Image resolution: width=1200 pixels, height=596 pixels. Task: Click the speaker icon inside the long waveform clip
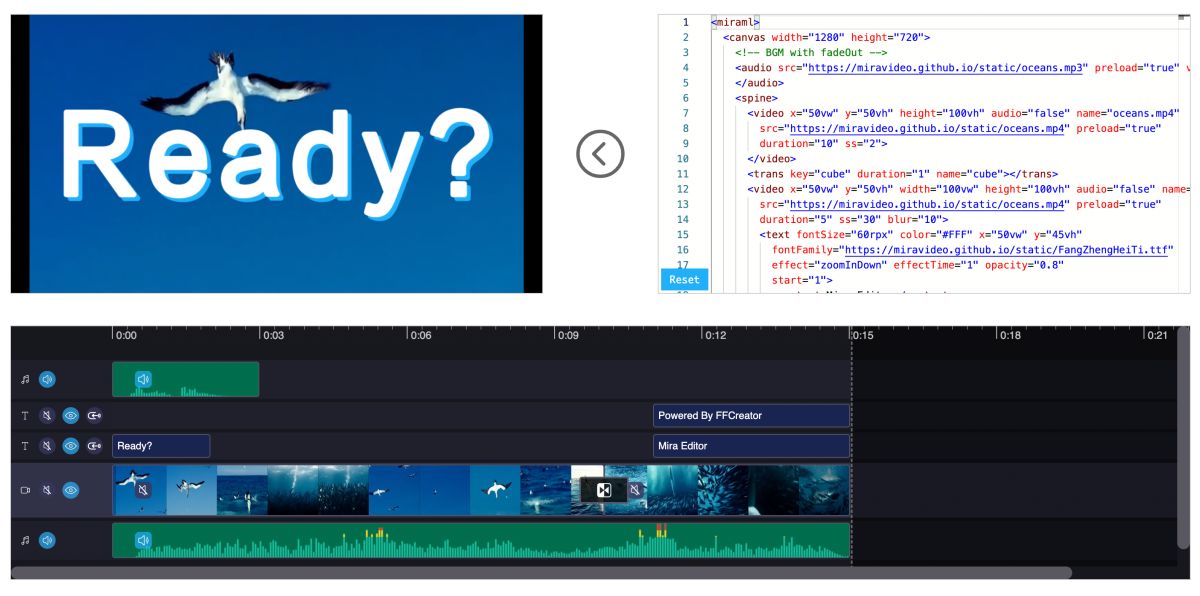click(x=143, y=540)
